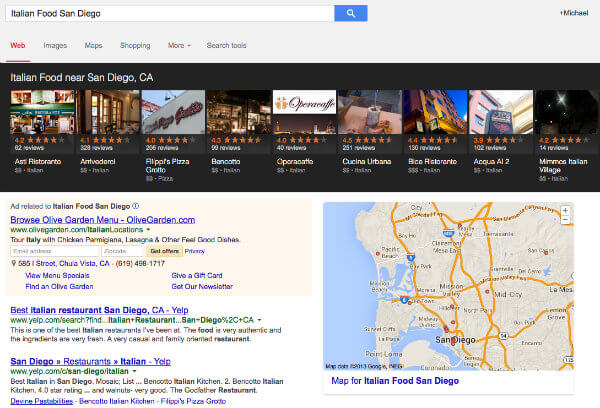Open View Menu Specials sitelink
This screenshot has width=600, height=408.
(57, 276)
